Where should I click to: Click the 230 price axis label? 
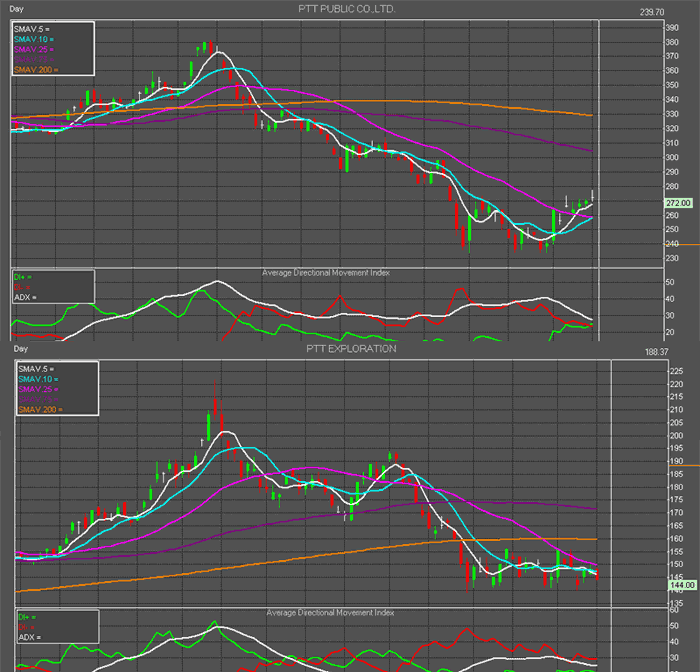[672, 259]
